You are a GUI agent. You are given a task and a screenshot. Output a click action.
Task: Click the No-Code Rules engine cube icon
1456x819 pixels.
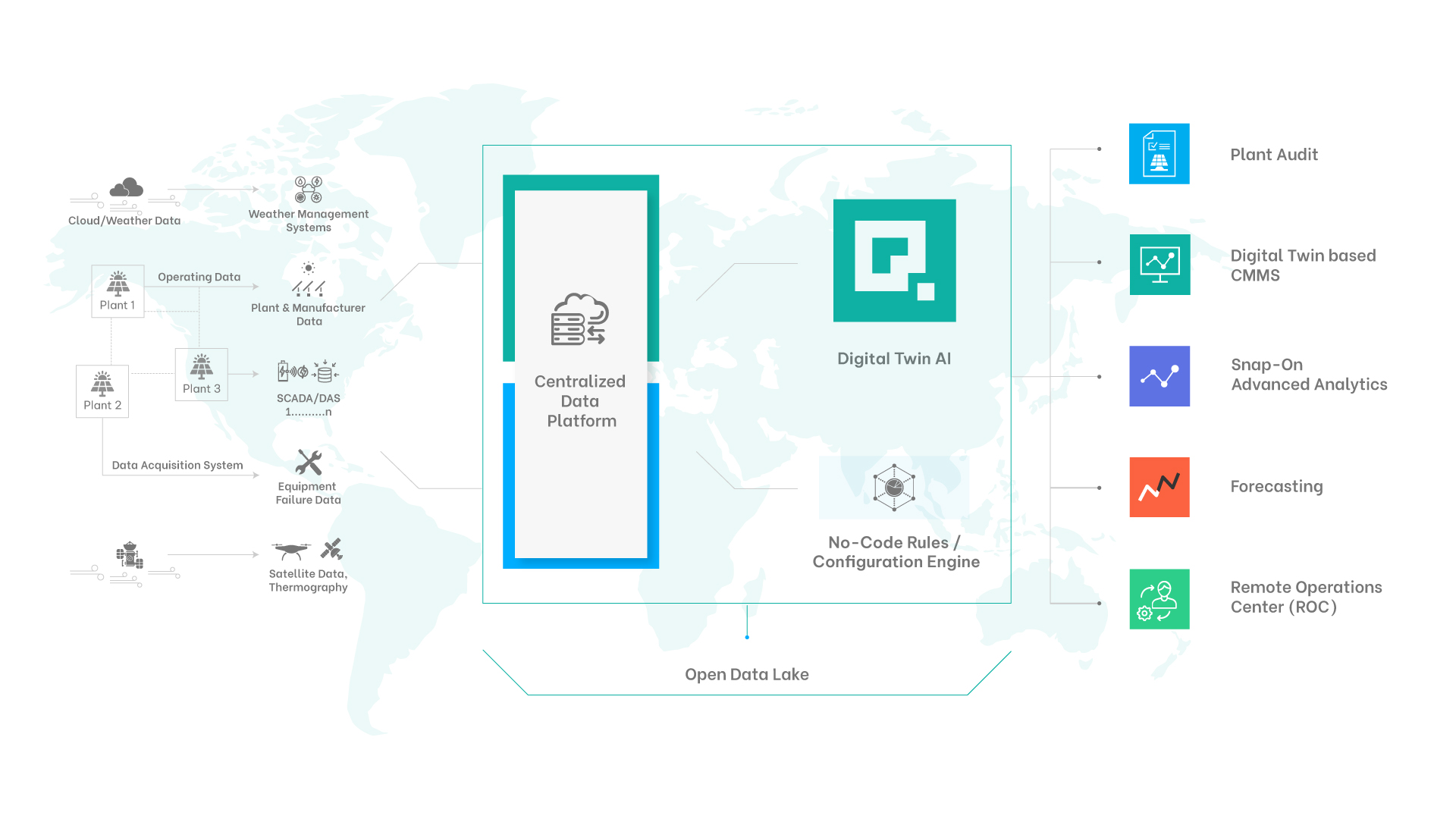[x=894, y=487]
